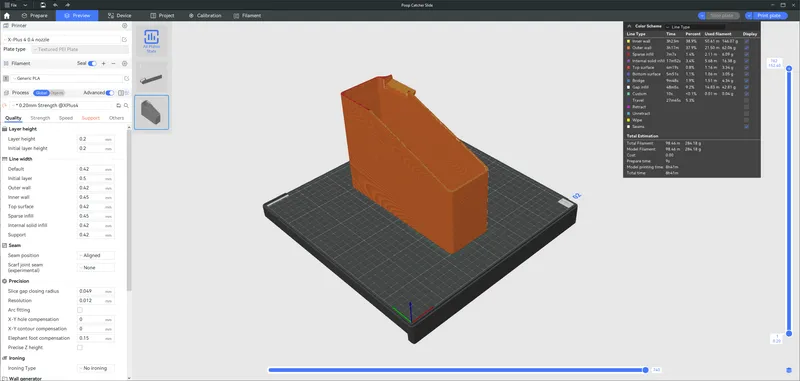800x381 pixels.
Task: Remove a filament with the minus icon
Action: (113, 63)
